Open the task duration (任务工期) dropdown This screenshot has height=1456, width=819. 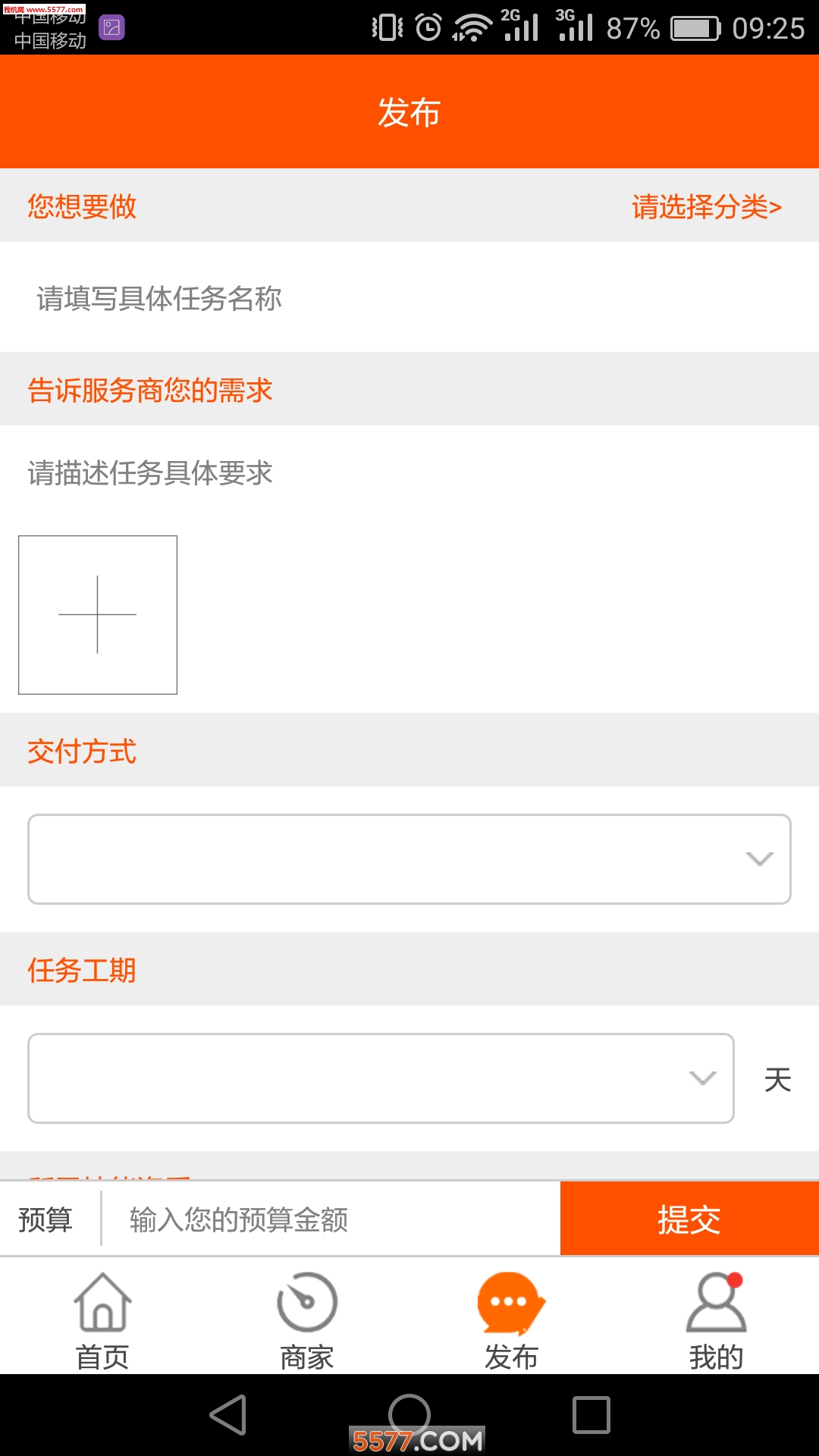tap(381, 1078)
